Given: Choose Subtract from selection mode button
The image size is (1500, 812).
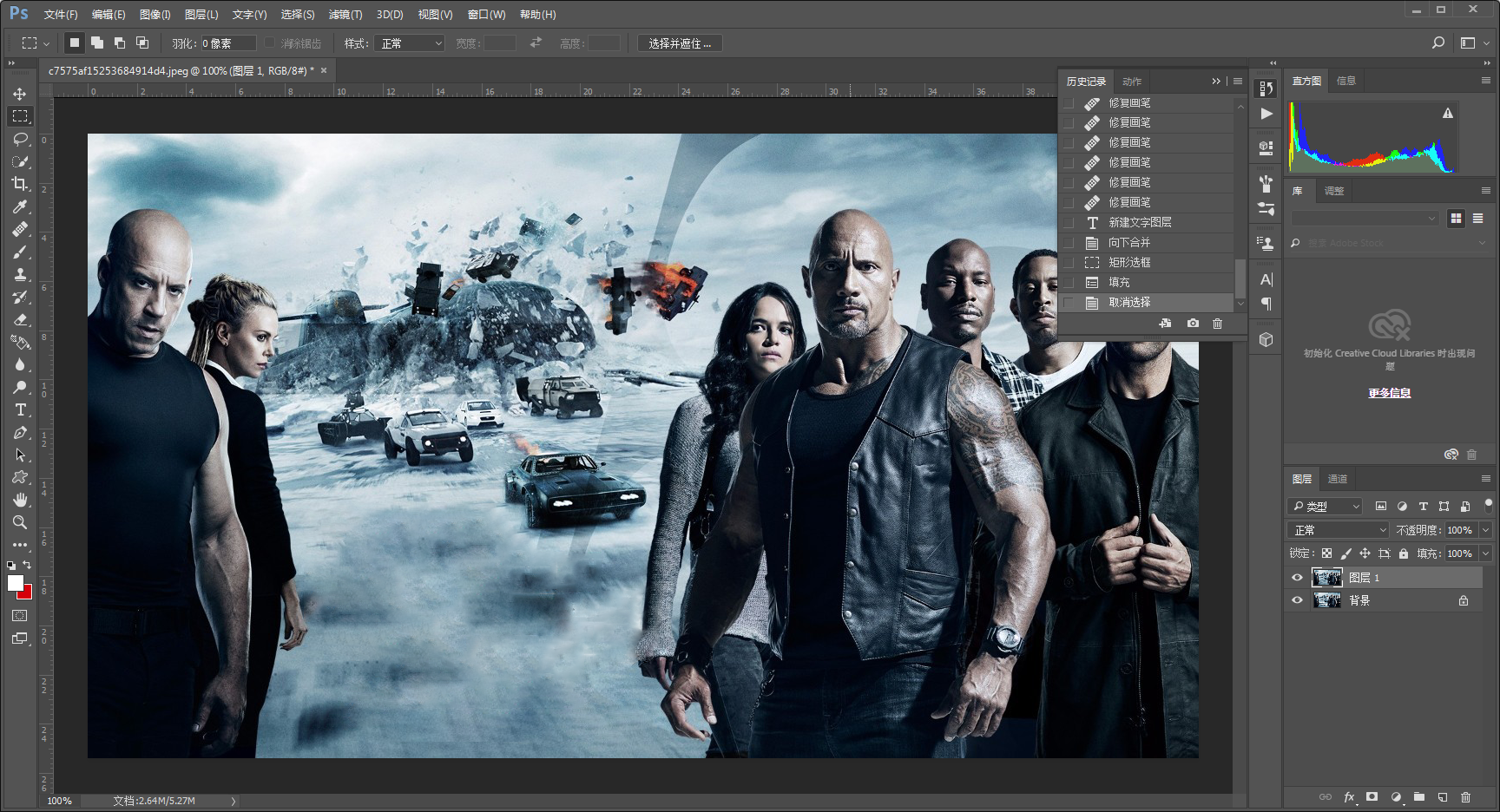Looking at the screenshot, I should [120, 43].
